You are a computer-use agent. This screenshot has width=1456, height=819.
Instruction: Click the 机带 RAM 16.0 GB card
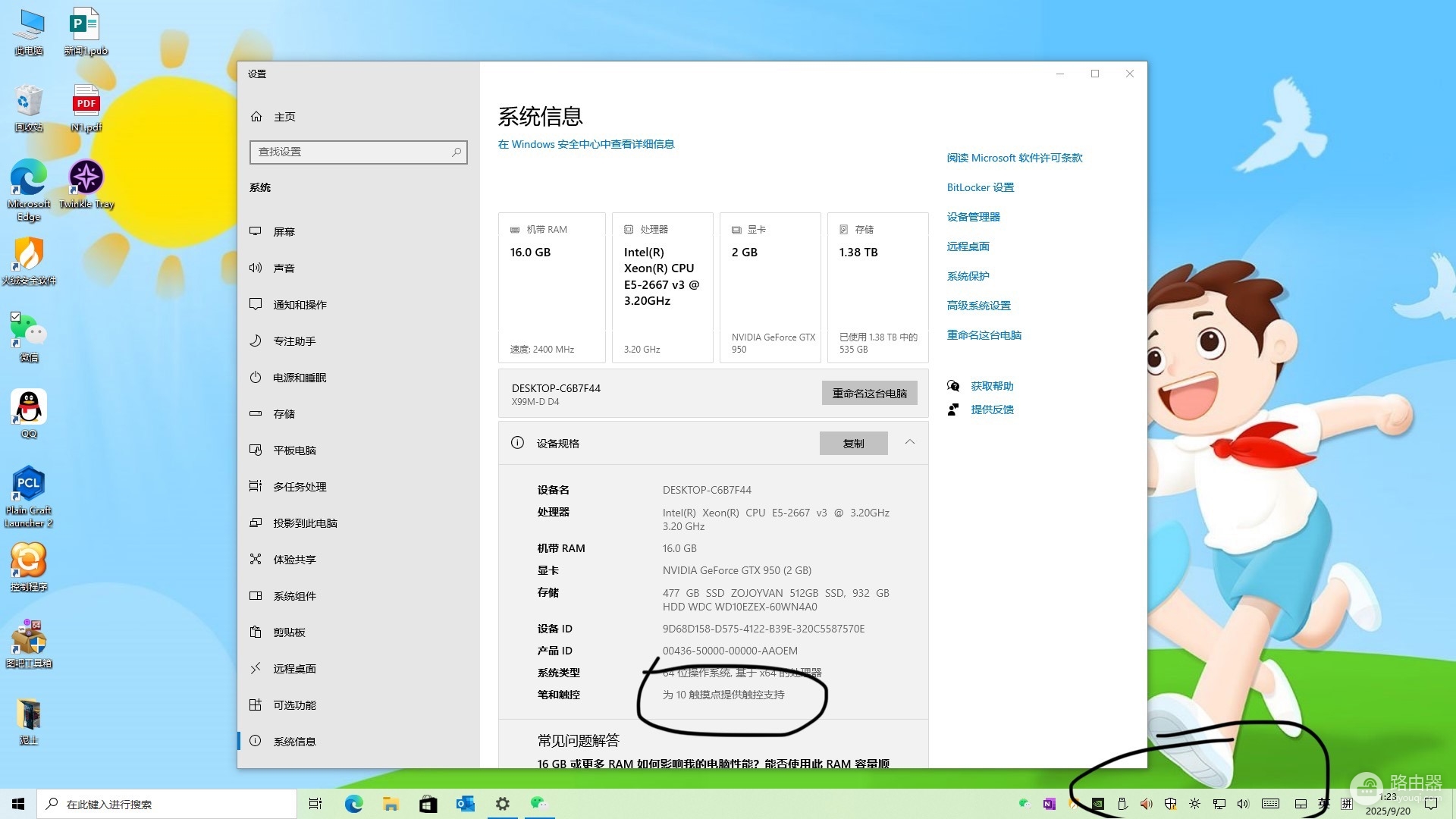(x=552, y=287)
